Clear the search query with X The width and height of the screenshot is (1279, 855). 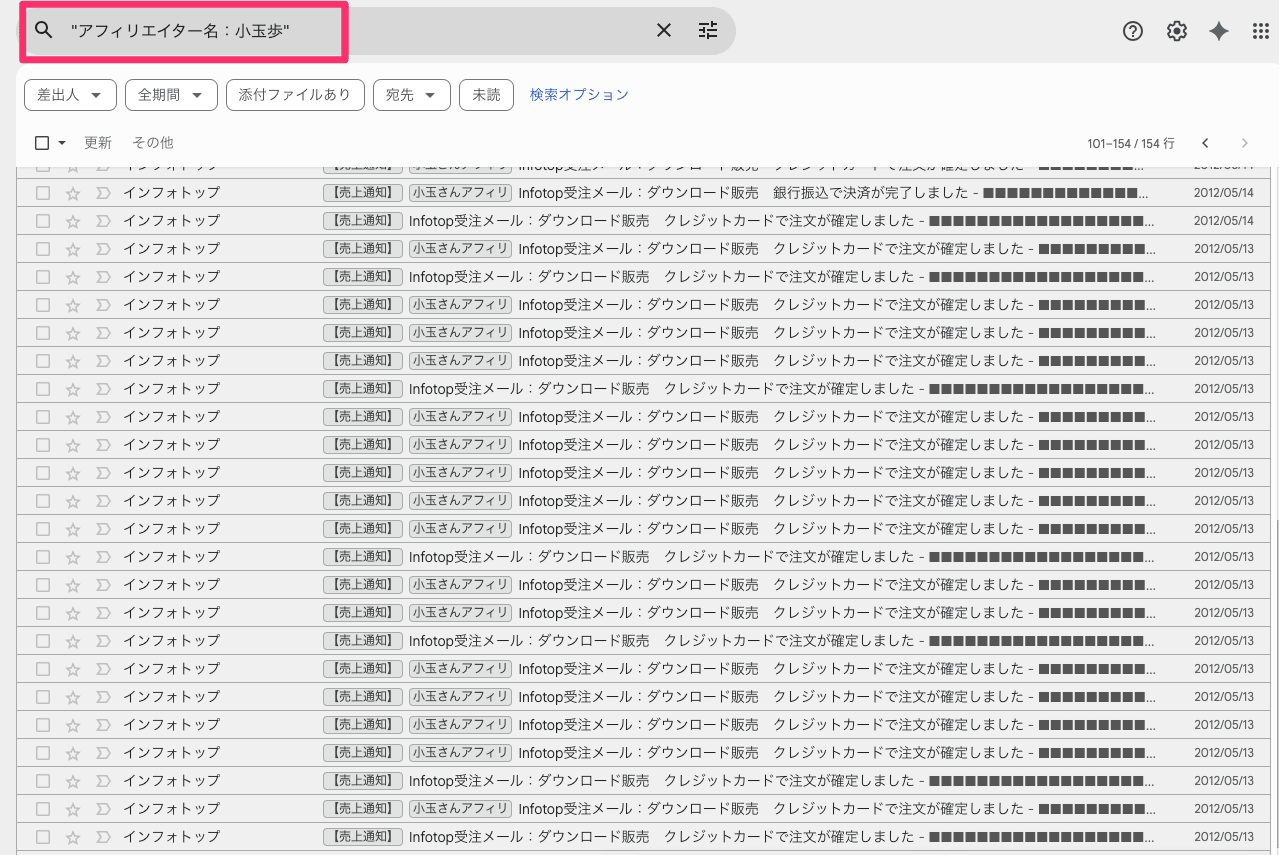click(x=664, y=31)
